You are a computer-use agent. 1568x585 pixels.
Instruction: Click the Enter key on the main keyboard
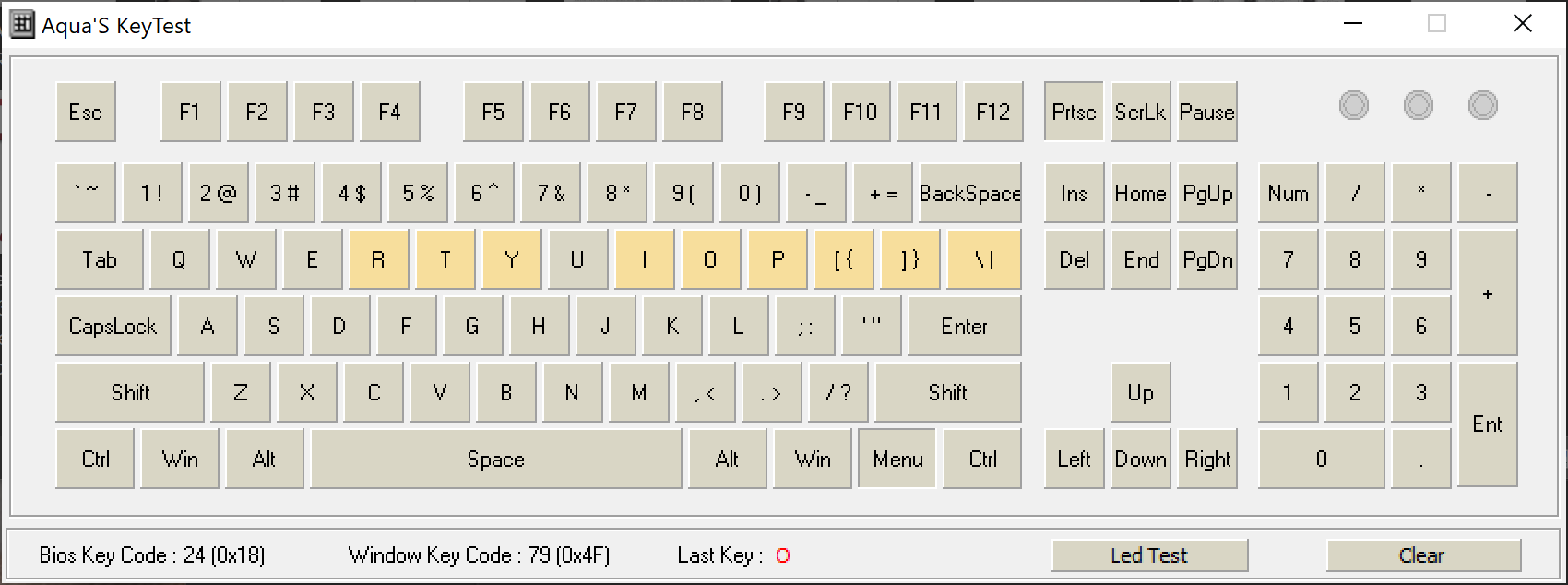(964, 327)
